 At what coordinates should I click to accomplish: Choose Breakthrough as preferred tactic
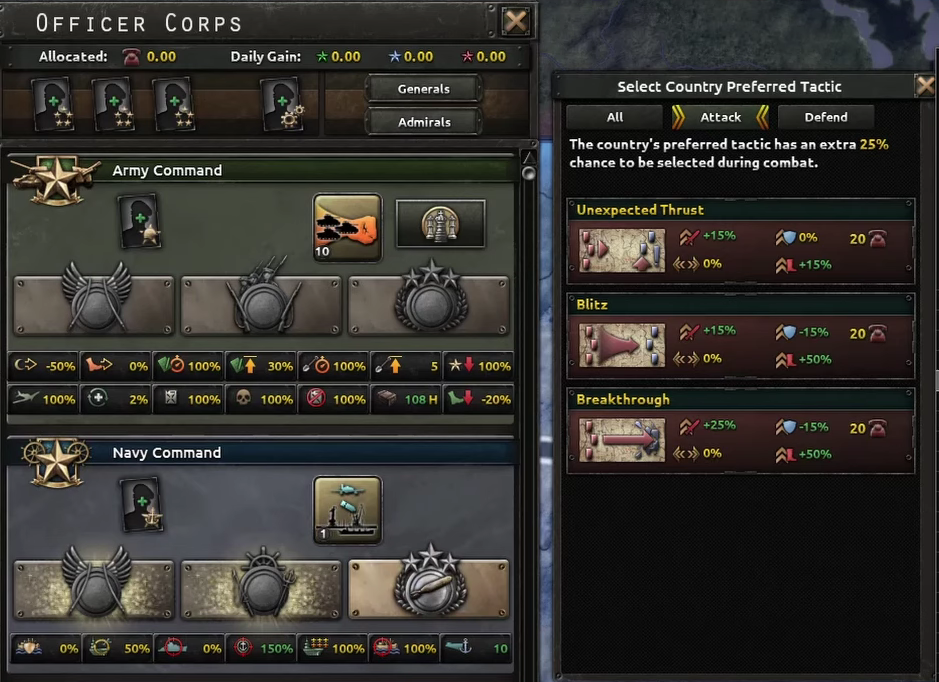(741, 431)
